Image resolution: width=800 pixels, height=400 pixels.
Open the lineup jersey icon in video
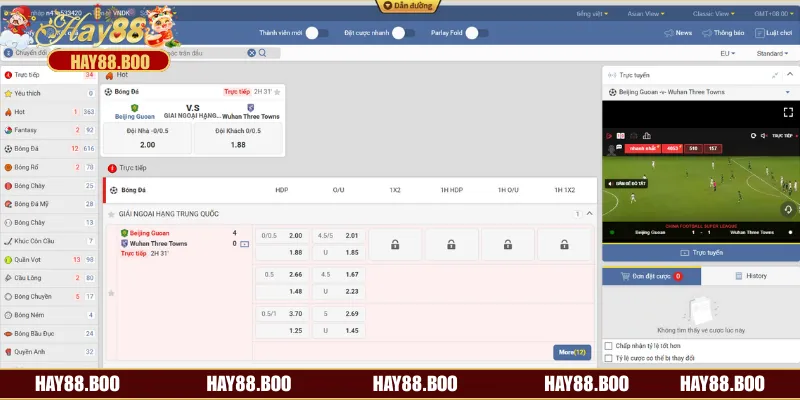tap(634, 136)
